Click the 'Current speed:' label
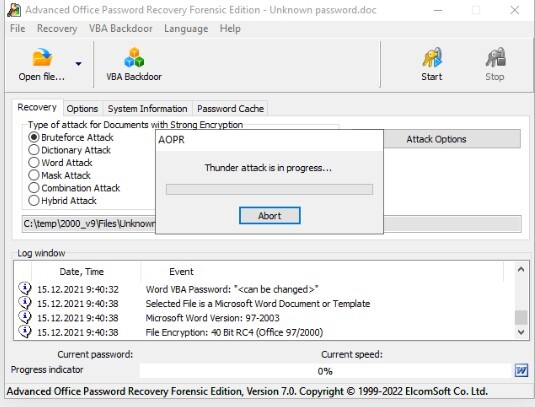The height and width of the screenshot is (407, 535). coord(352,354)
